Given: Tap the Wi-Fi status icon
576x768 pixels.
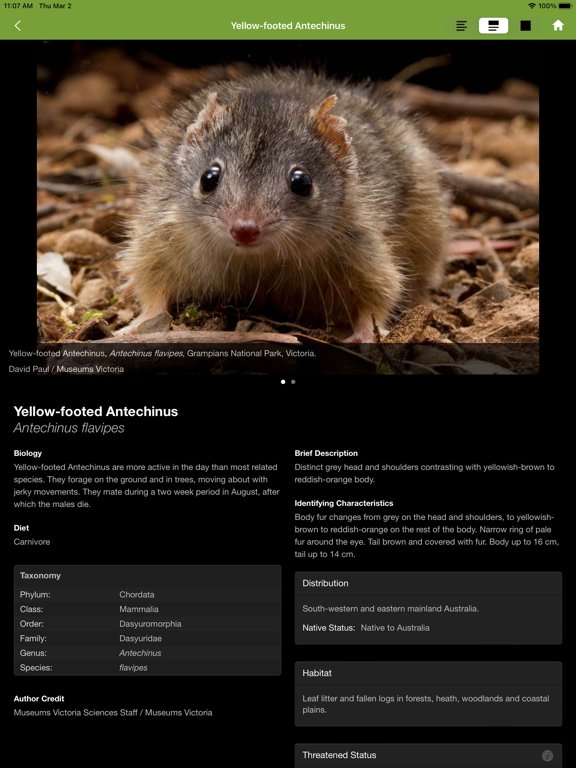Looking at the screenshot, I should pyautogui.click(x=531, y=5).
